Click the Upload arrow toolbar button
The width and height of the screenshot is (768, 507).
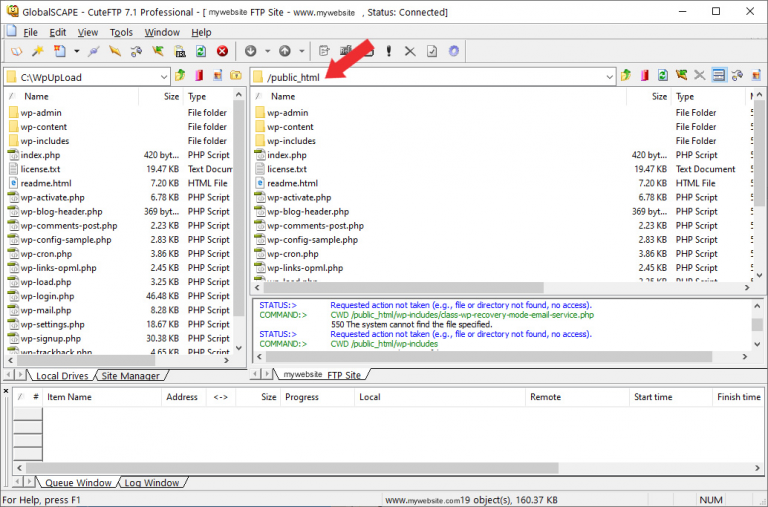point(285,51)
